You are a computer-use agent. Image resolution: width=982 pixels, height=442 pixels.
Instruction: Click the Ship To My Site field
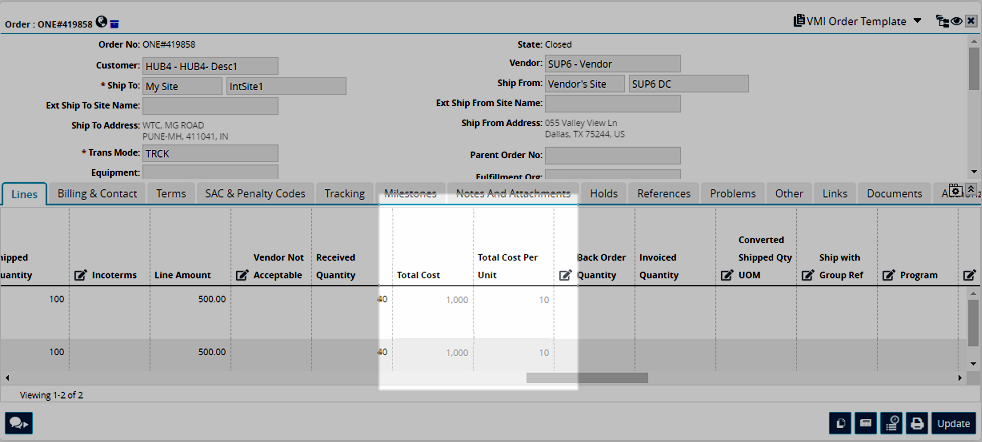coord(182,86)
